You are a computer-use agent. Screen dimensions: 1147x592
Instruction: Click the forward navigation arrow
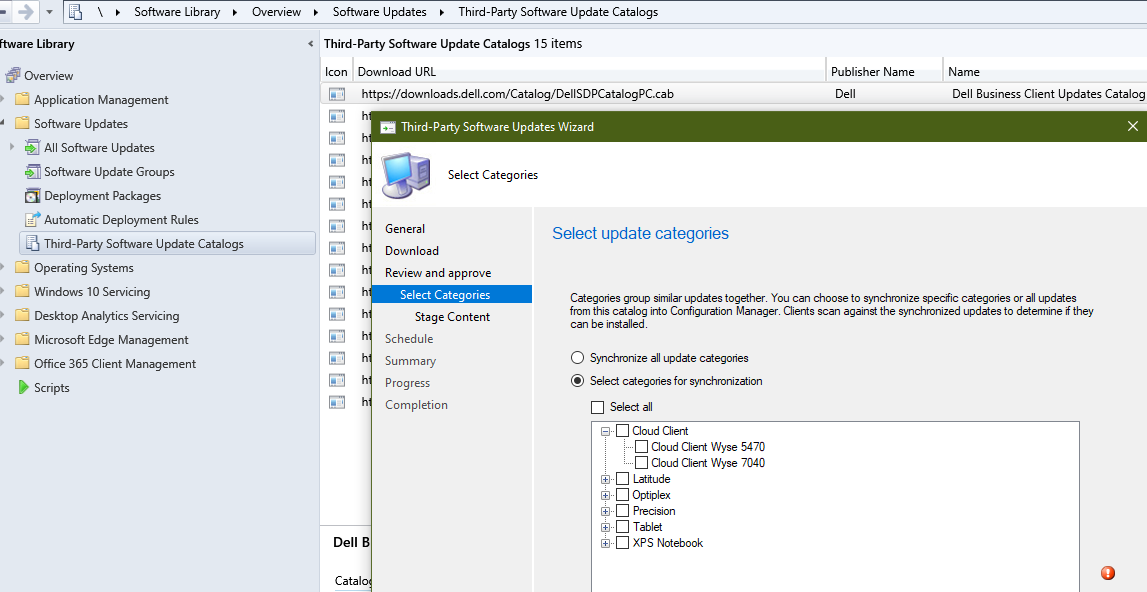point(26,12)
